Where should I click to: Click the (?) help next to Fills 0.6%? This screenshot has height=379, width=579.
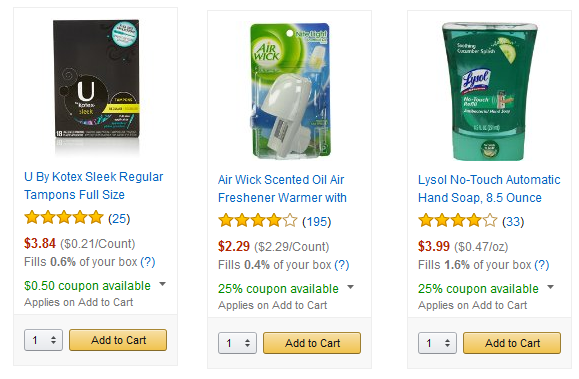[148, 262]
